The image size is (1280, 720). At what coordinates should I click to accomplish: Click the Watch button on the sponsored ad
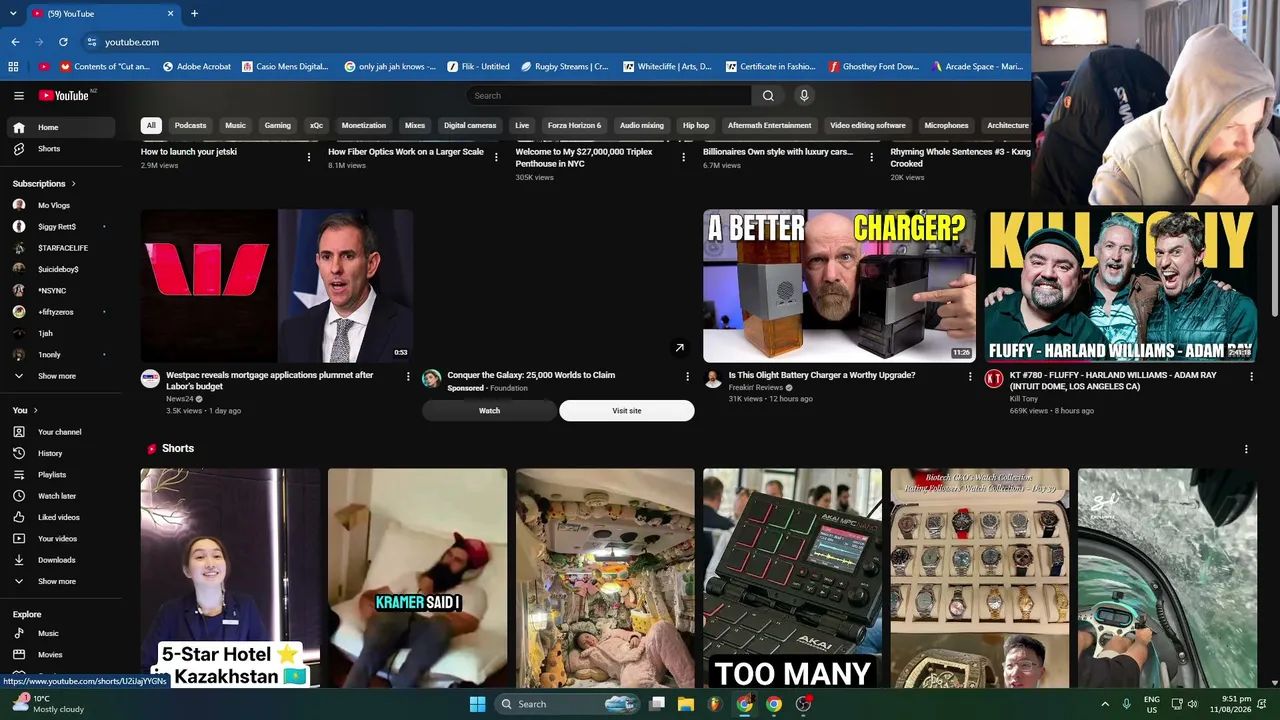(489, 411)
